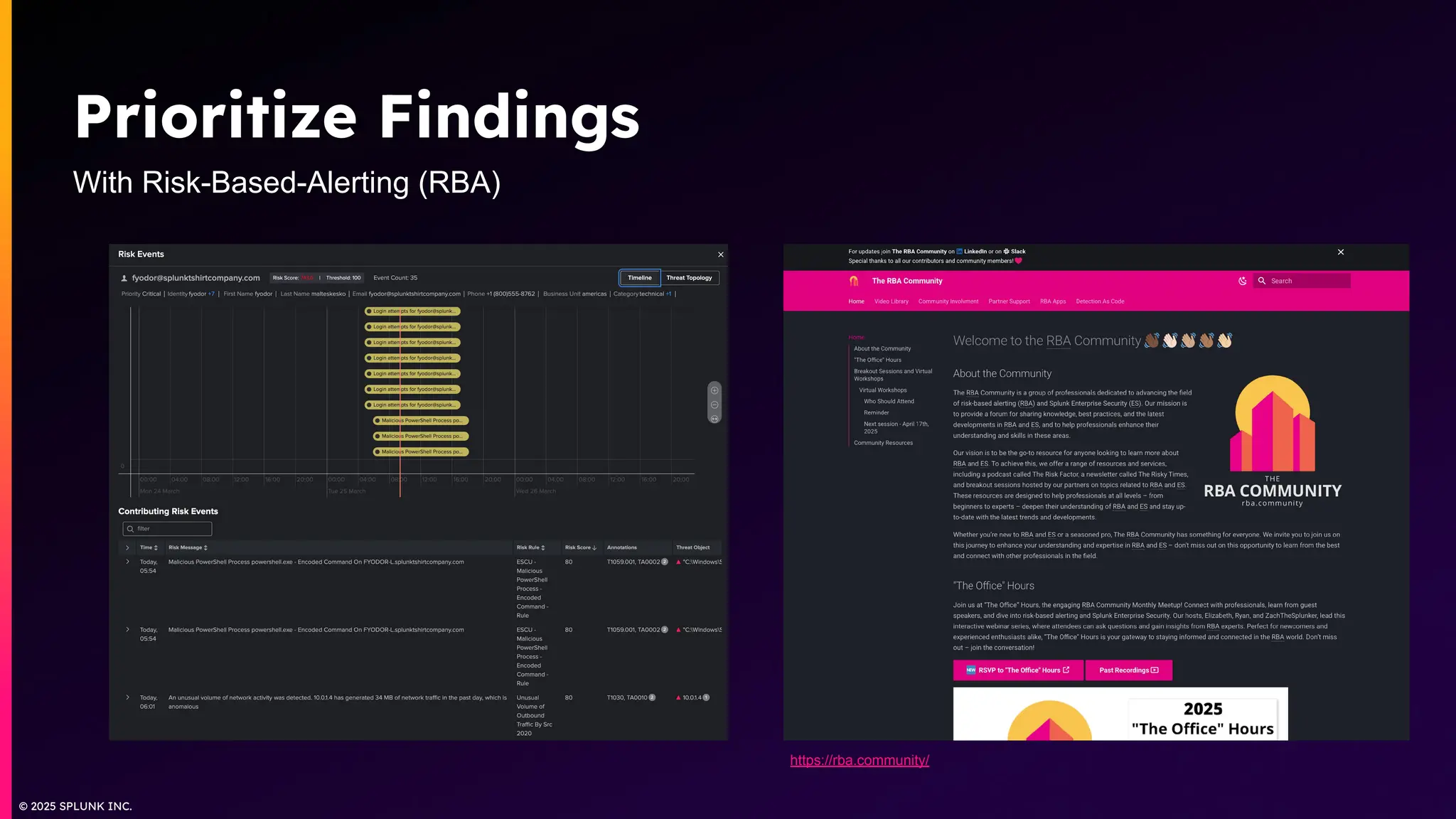Jump to Virtual Workshops in sidebar

pyautogui.click(x=882, y=390)
